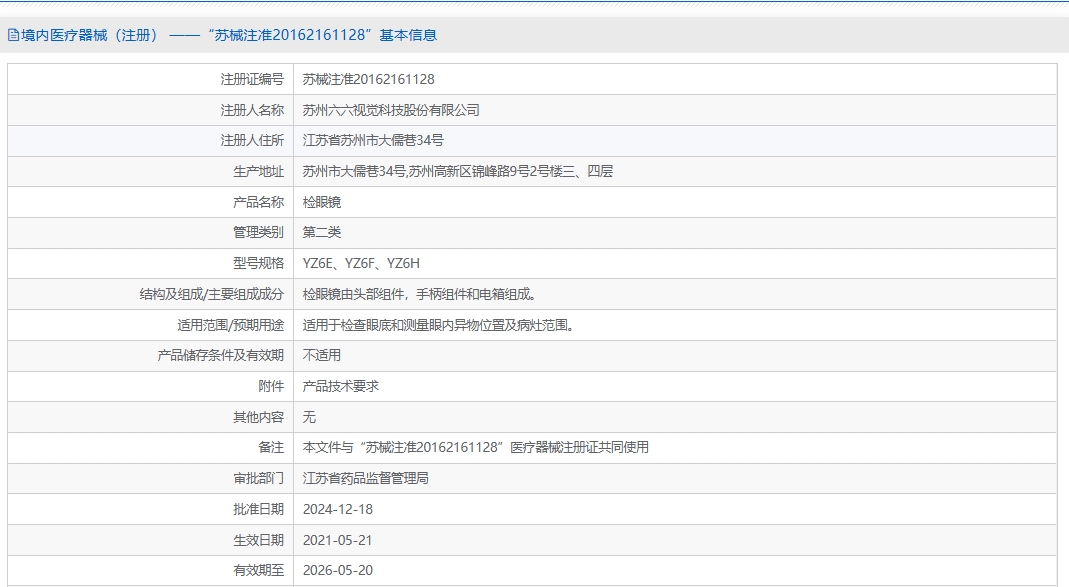
Task: Select registration number value 苏械注准20162161128
Action: point(368,79)
